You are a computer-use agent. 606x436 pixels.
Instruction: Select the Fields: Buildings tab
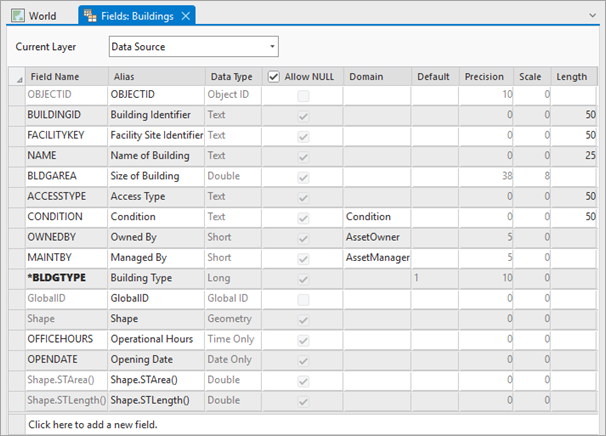click(142, 16)
